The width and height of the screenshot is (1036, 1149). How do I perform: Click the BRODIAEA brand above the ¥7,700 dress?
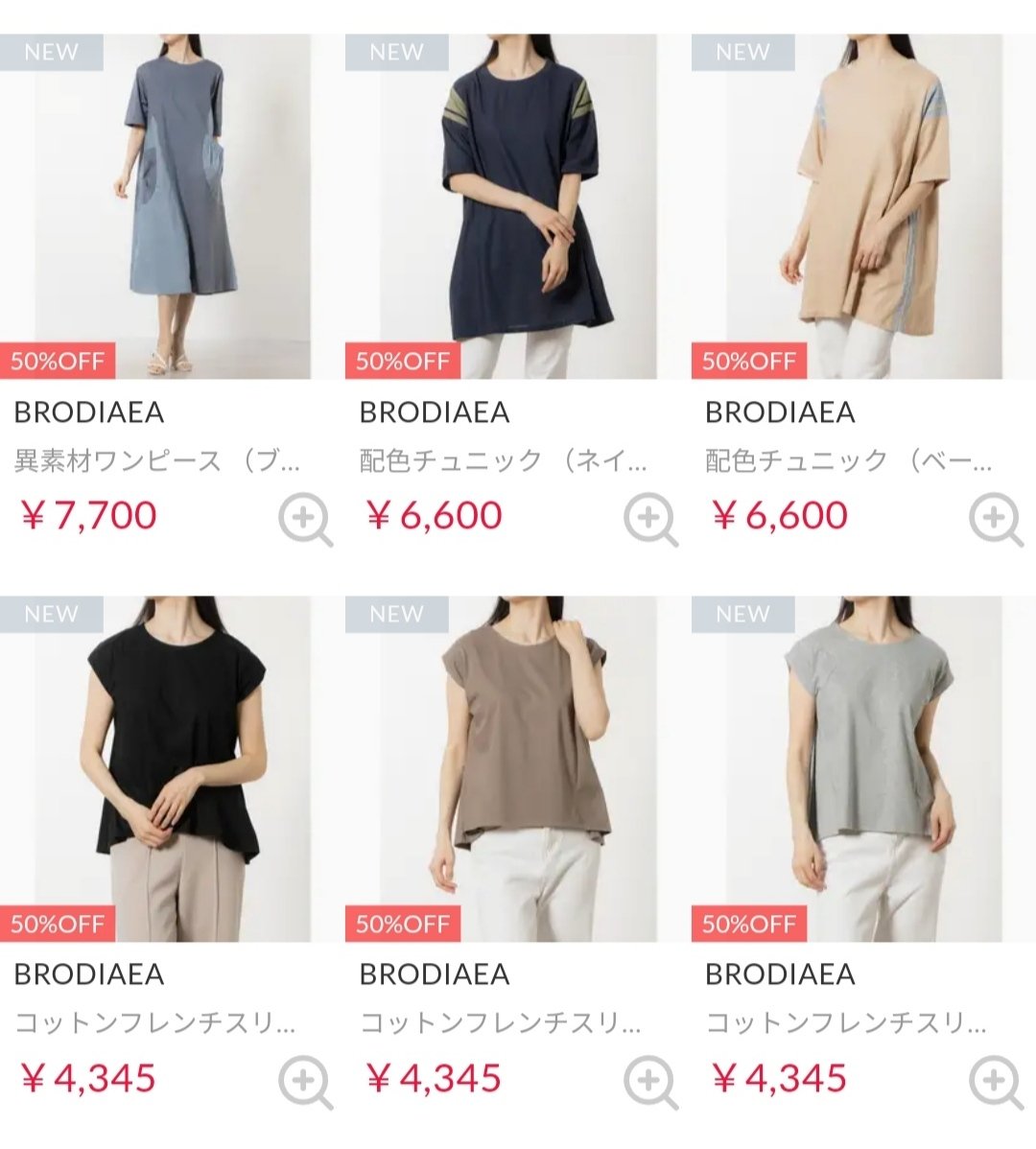tap(88, 412)
